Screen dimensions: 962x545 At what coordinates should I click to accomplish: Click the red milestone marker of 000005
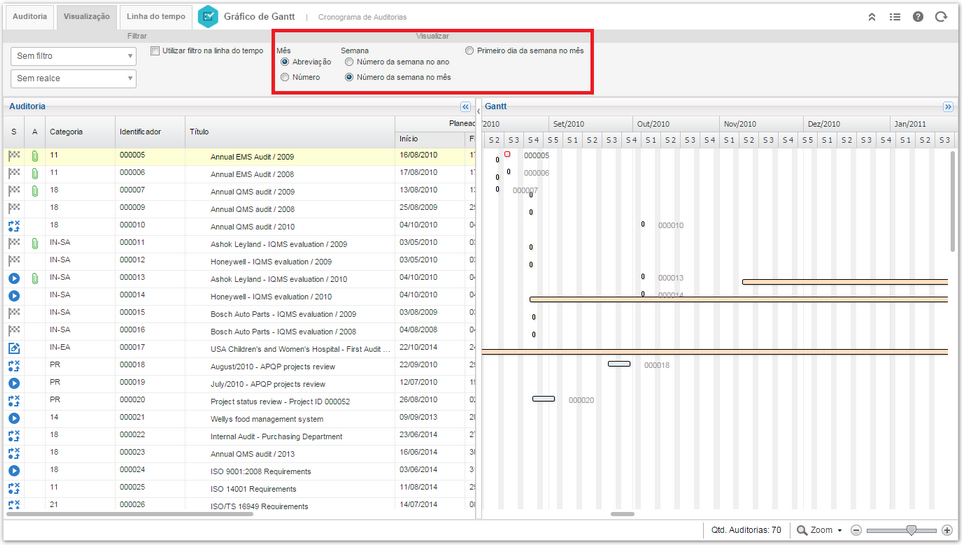[x=507, y=154]
